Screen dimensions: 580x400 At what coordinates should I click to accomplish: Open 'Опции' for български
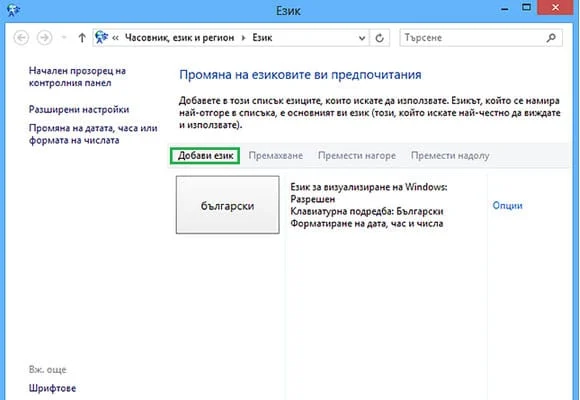pyautogui.click(x=507, y=205)
